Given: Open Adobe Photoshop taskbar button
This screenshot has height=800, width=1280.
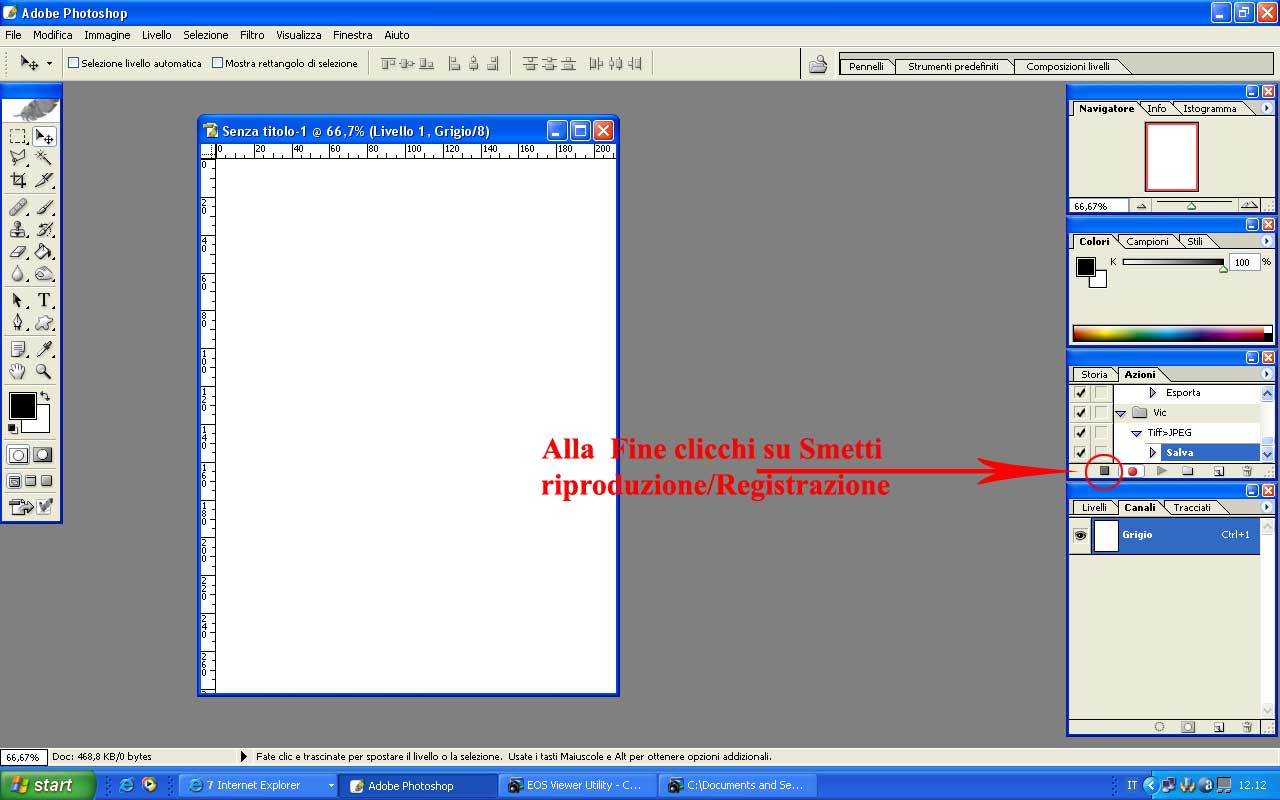Looking at the screenshot, I should (416, 786).
